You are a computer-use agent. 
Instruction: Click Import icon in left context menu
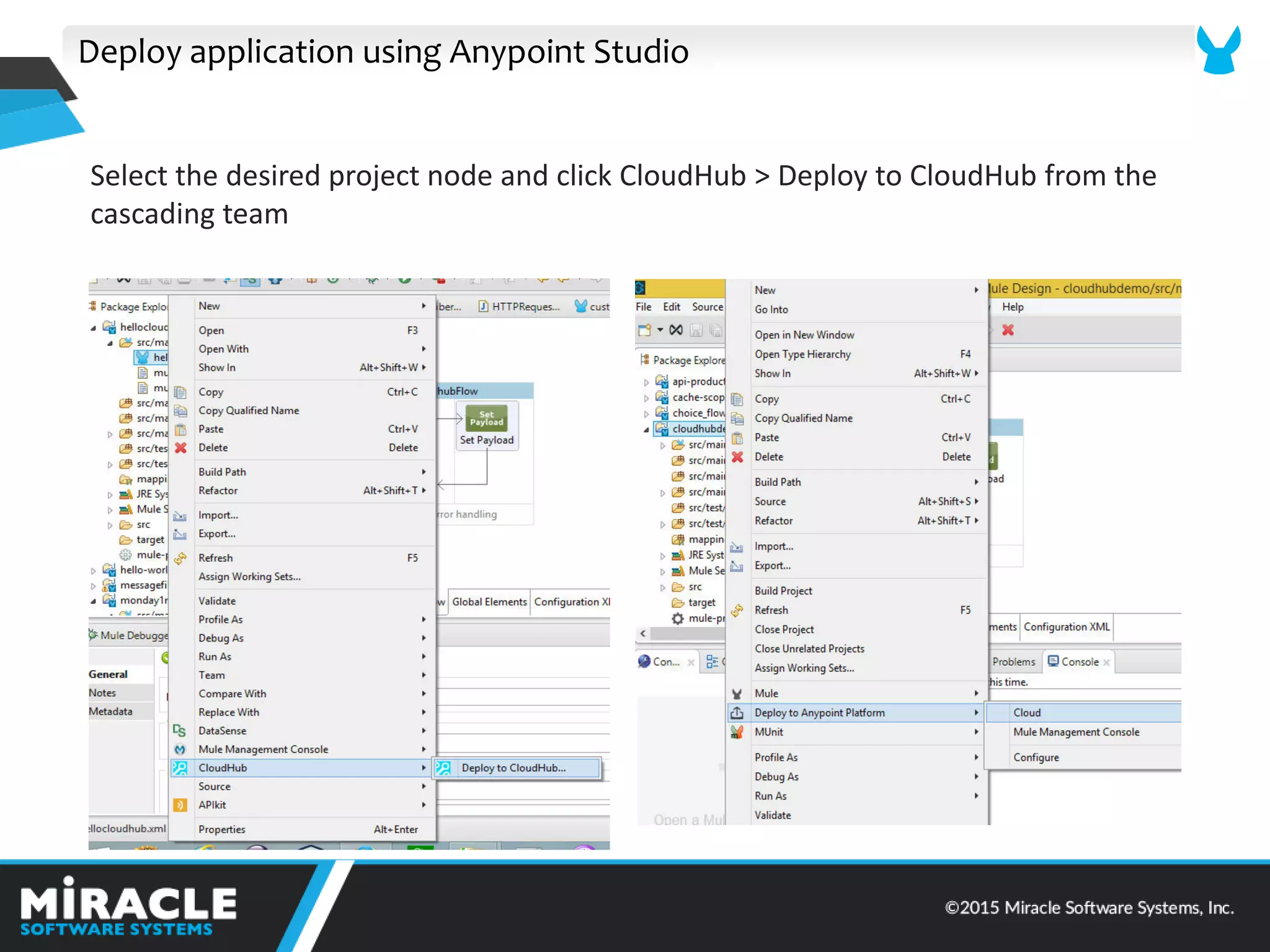tap(180, 516)
